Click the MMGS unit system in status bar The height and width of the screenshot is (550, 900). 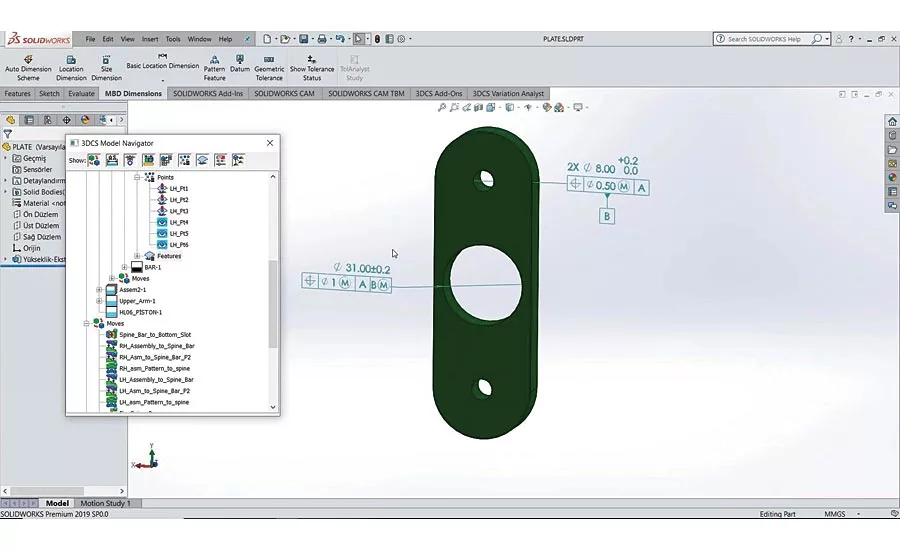click(x=835, y=514)
